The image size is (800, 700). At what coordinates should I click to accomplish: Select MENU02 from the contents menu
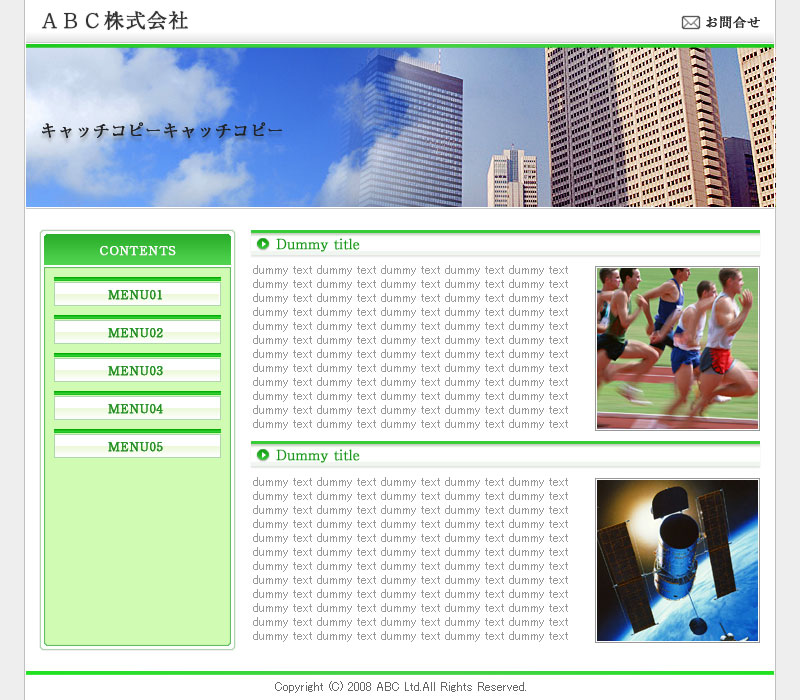tap(137, 330)
